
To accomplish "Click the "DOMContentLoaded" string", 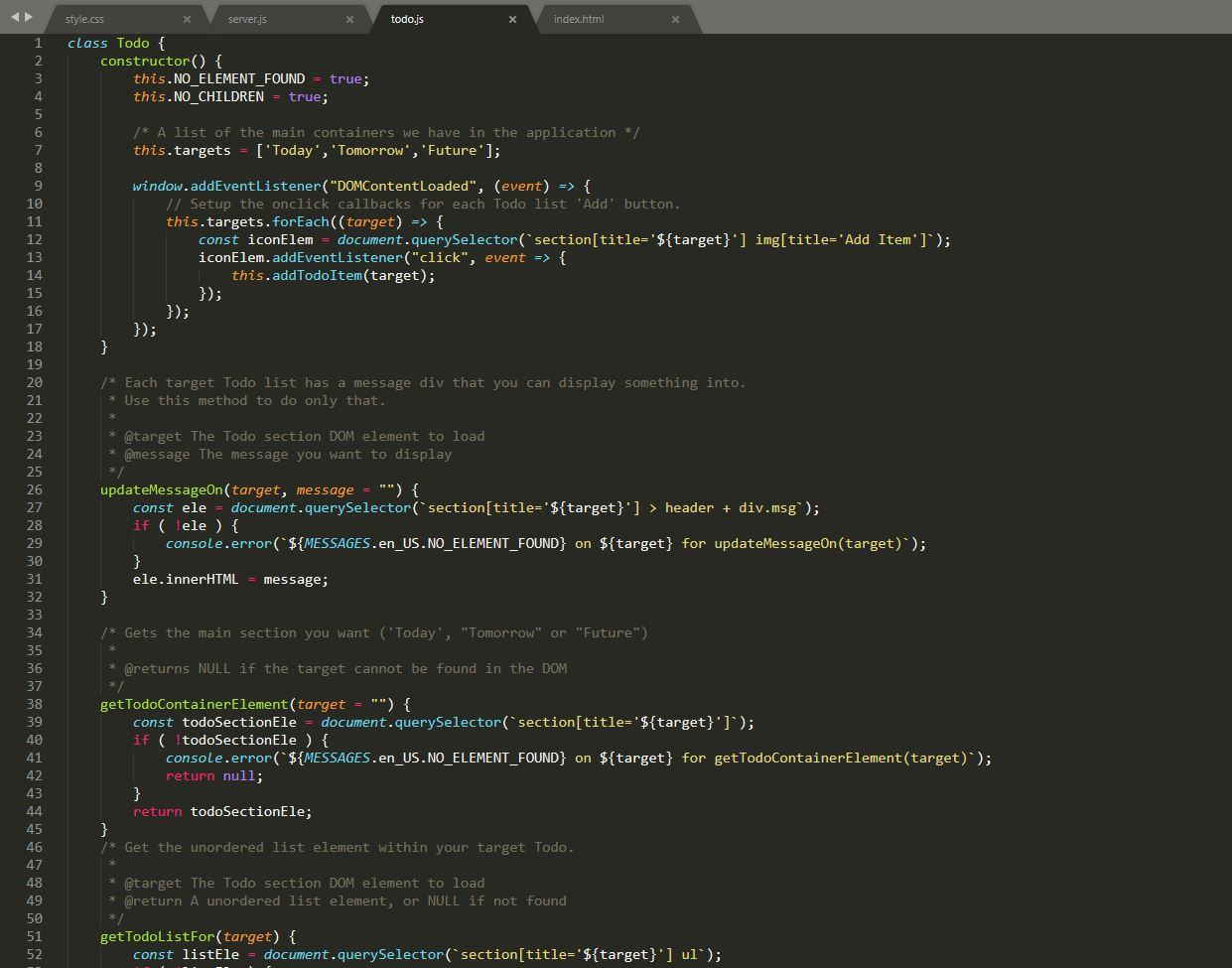I will tap(403, 186).
